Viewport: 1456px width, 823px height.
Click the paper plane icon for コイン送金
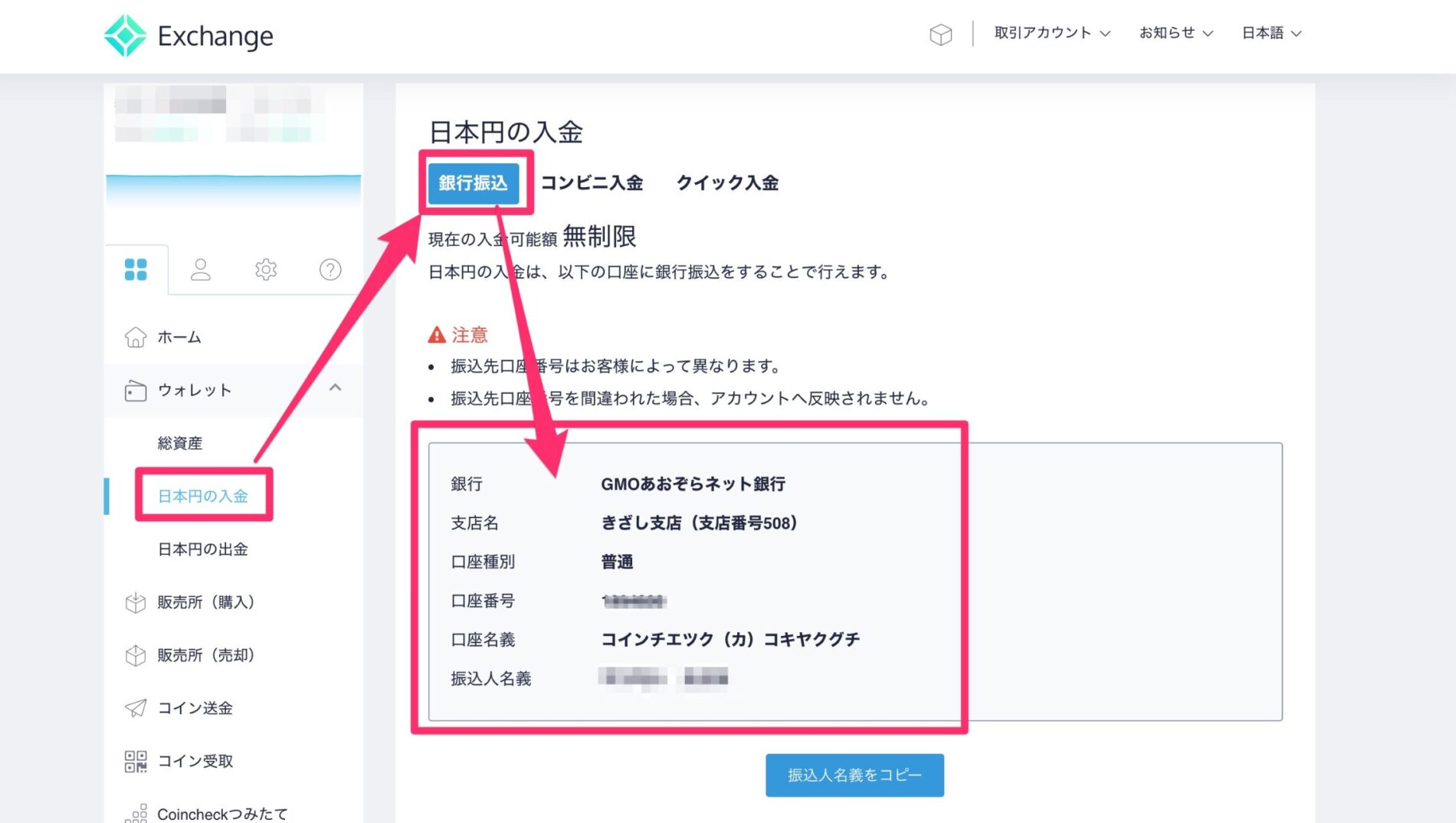pos(136,708)
